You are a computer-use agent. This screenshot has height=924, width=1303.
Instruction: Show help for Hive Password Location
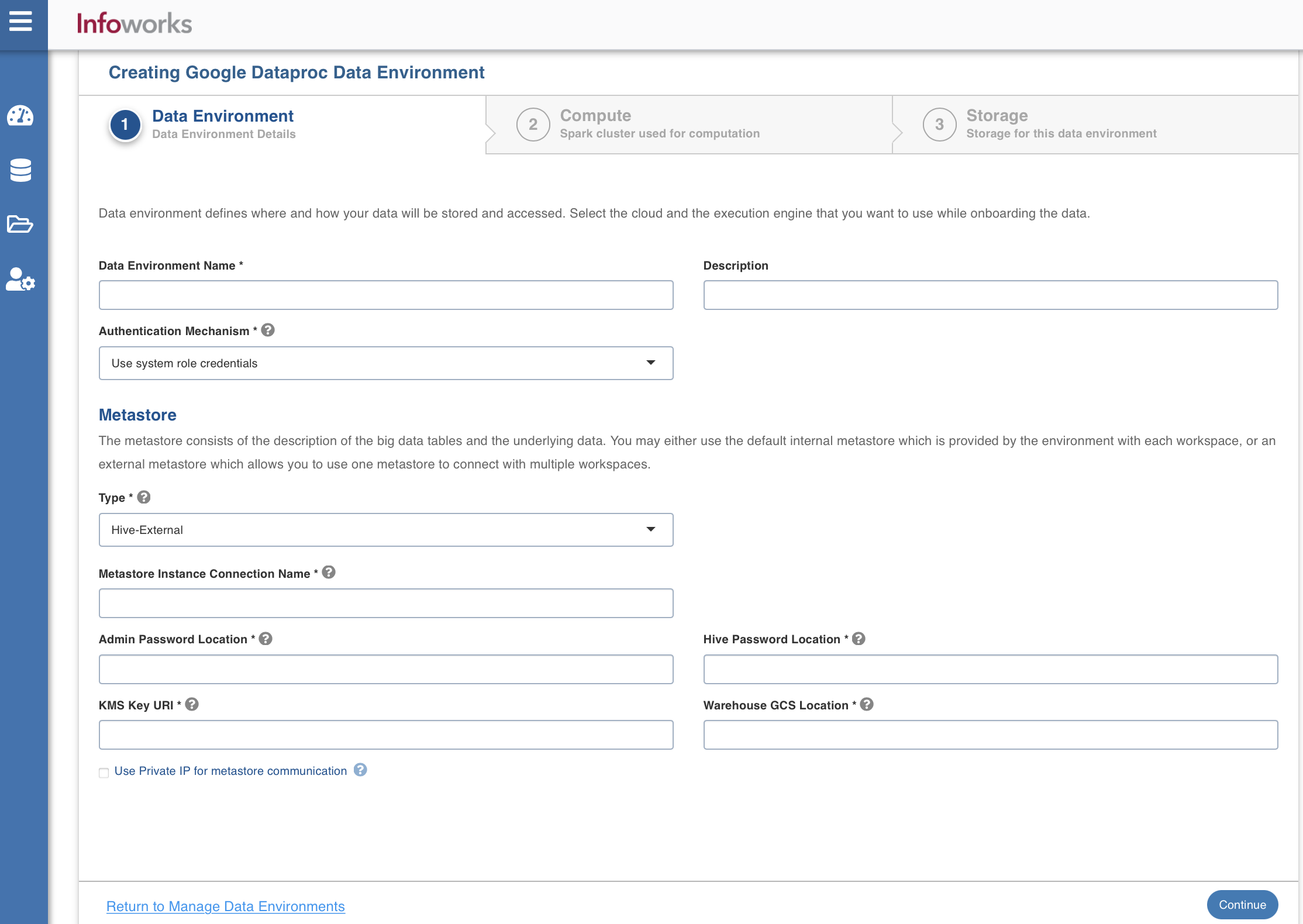(859, 639)
